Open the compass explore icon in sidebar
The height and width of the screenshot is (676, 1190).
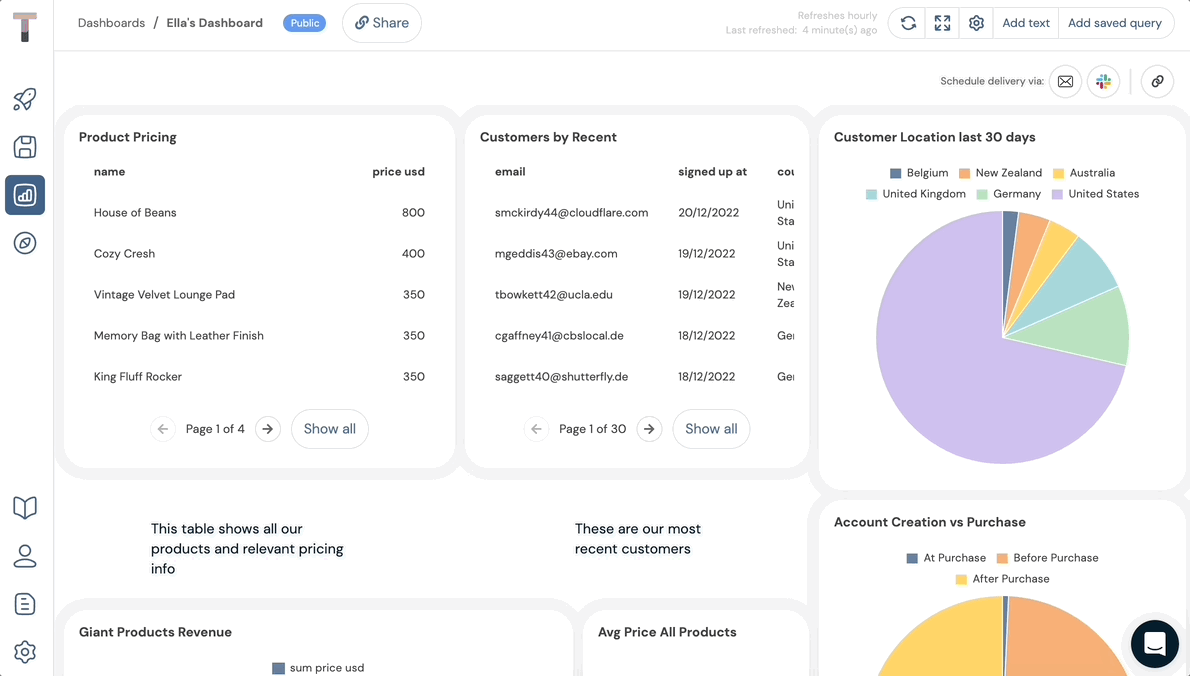25,243
